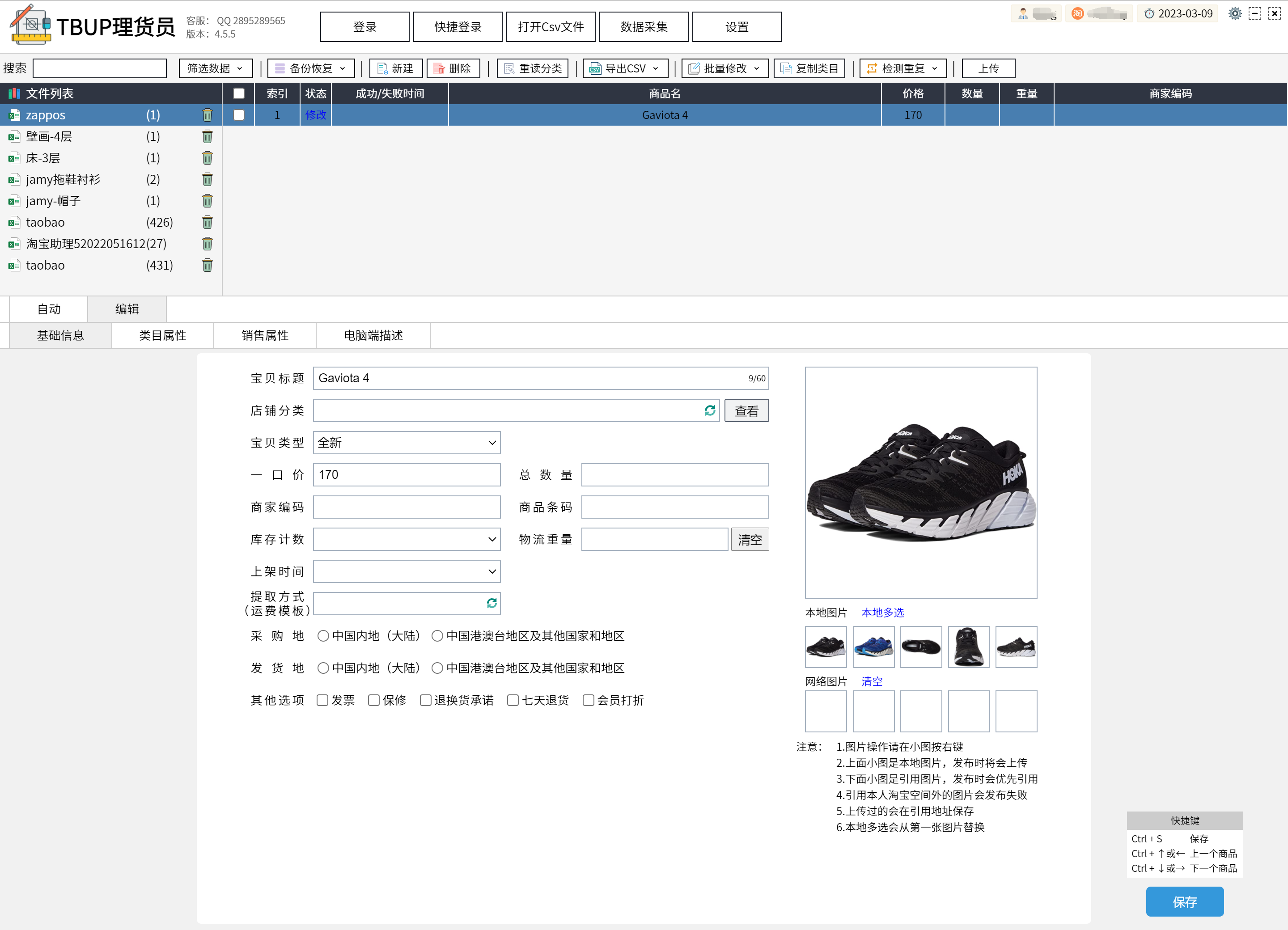Viewport: 1288px width, 930px height.
Task: Click trash icon next to jamy-帽子
Action: tap(207, 201)
